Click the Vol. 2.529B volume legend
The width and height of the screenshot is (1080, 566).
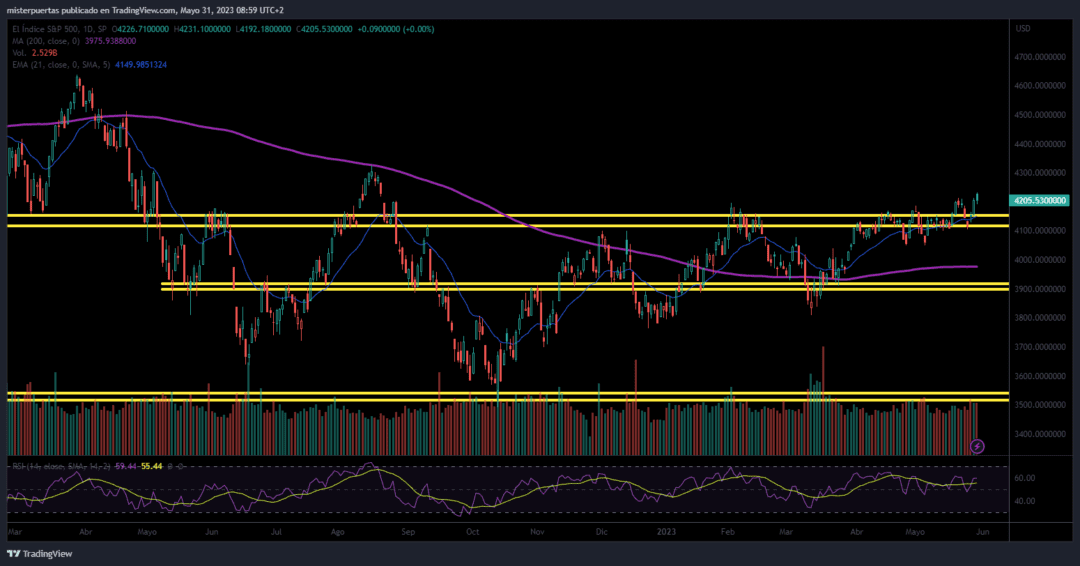tap(34, 53)
